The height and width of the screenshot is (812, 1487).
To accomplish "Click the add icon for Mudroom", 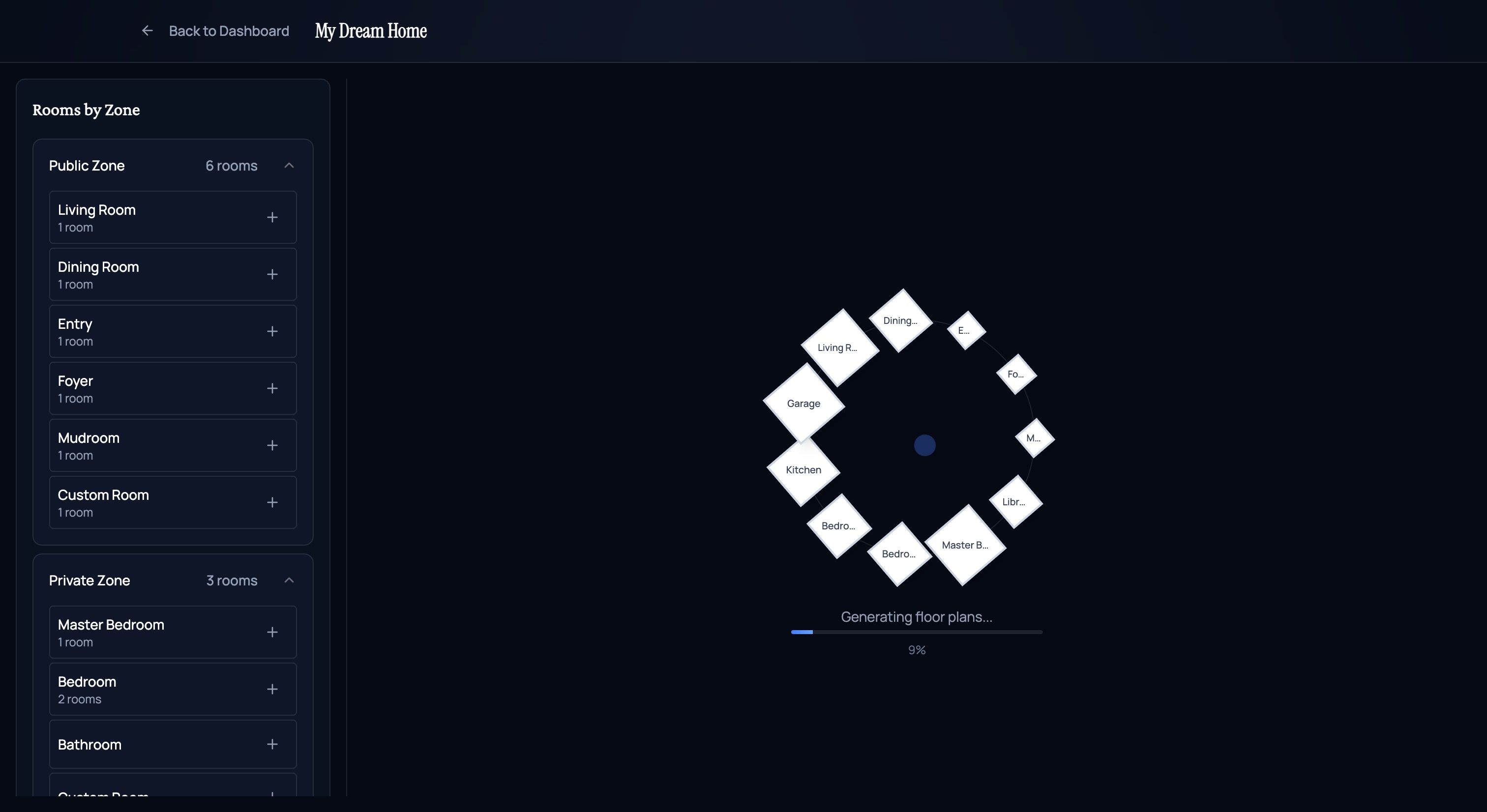I will tap(272, 445).
